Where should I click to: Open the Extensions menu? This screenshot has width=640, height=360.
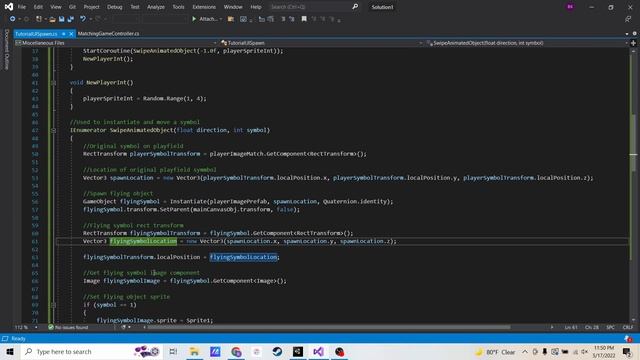coord(204,7)
